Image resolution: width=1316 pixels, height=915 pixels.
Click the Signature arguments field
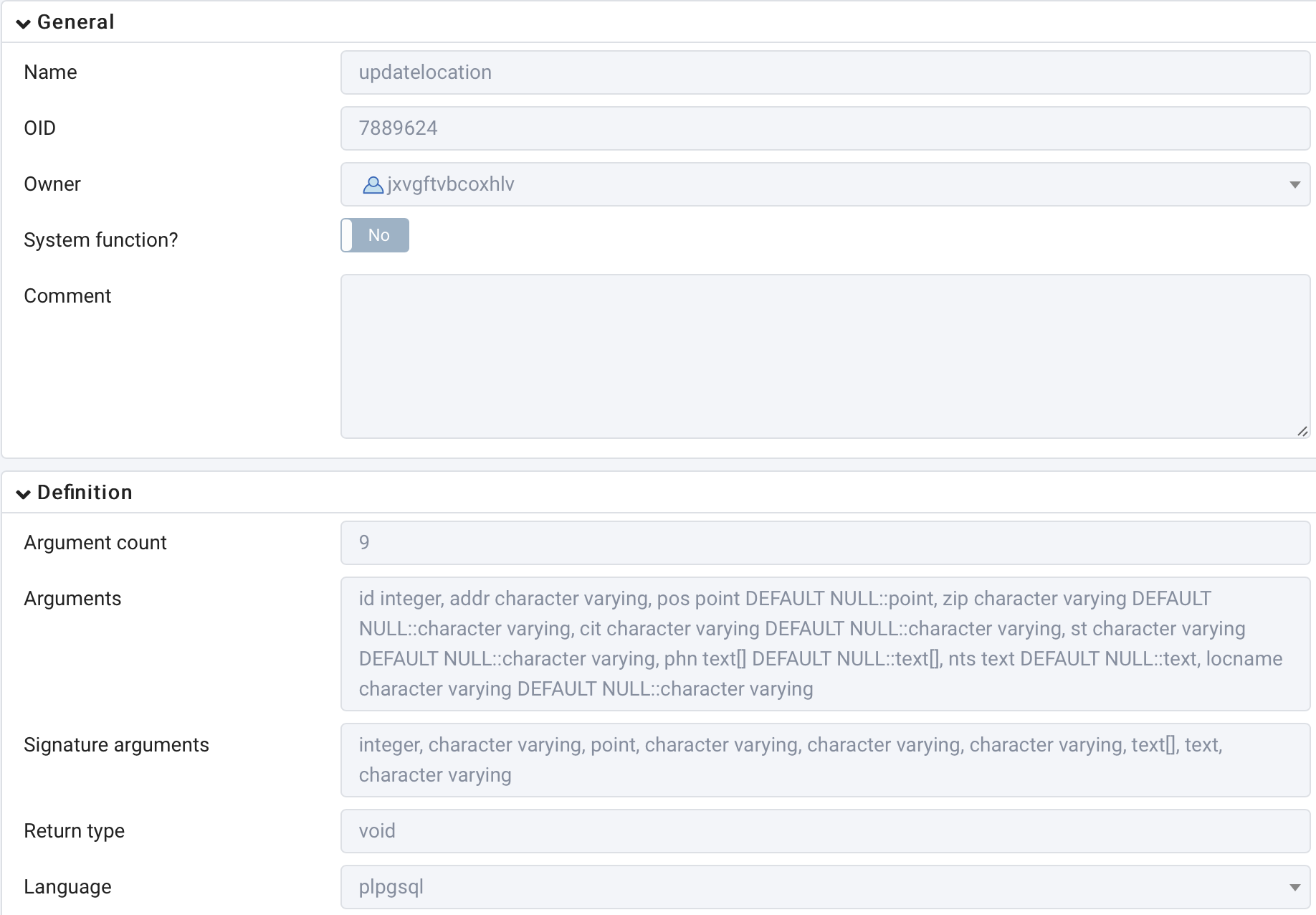pos(825,760)
